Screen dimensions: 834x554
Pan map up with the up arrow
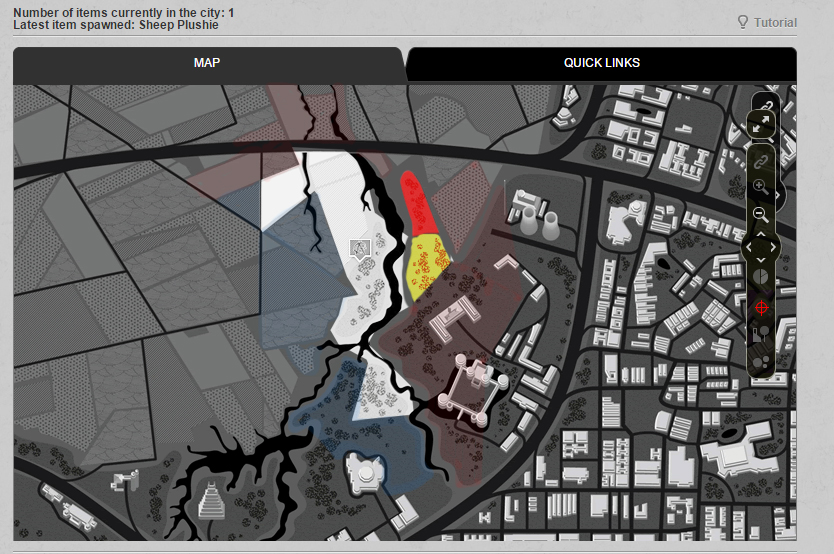click(761, 234)
